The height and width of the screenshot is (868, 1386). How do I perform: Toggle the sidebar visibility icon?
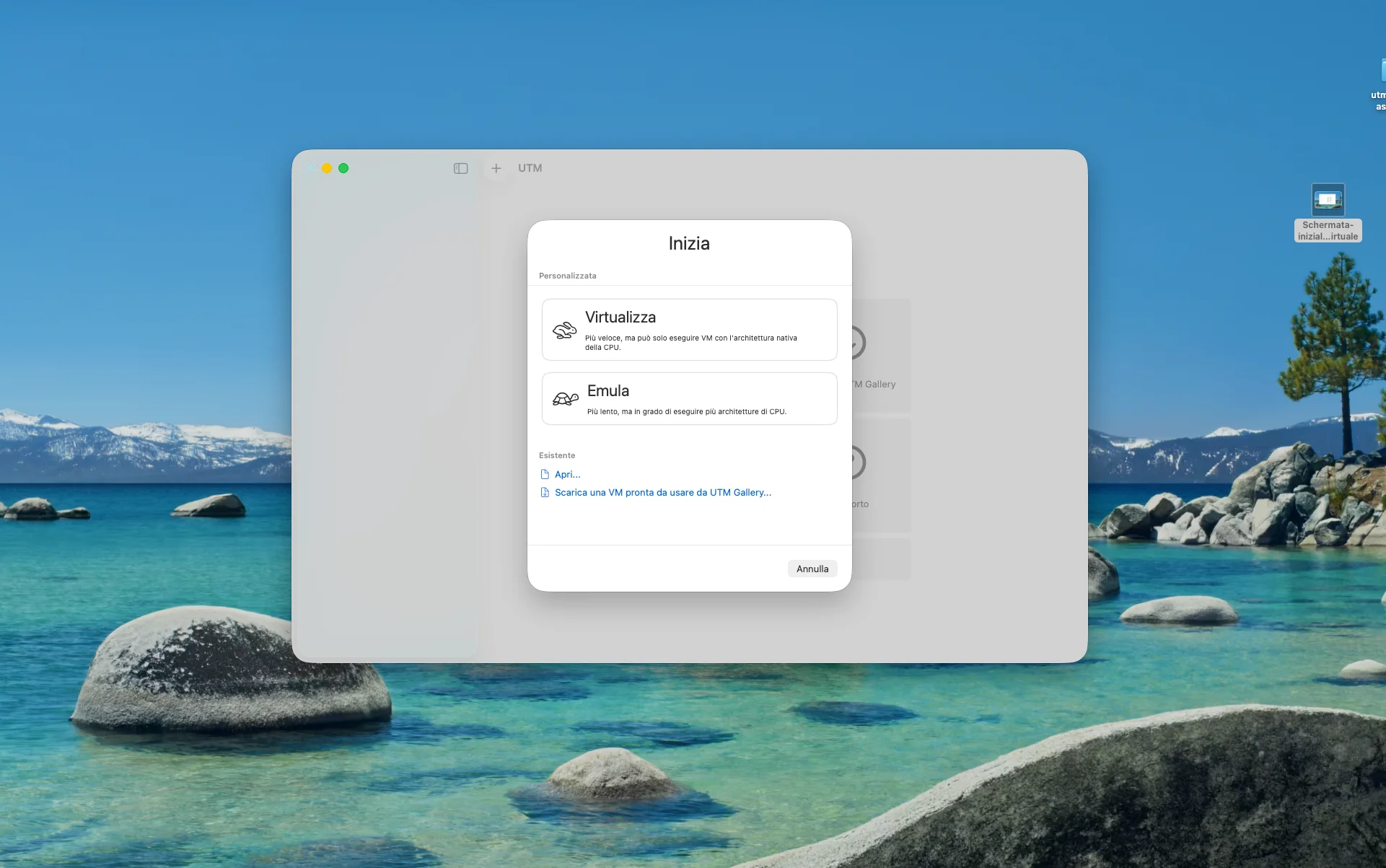click(460, 168)
